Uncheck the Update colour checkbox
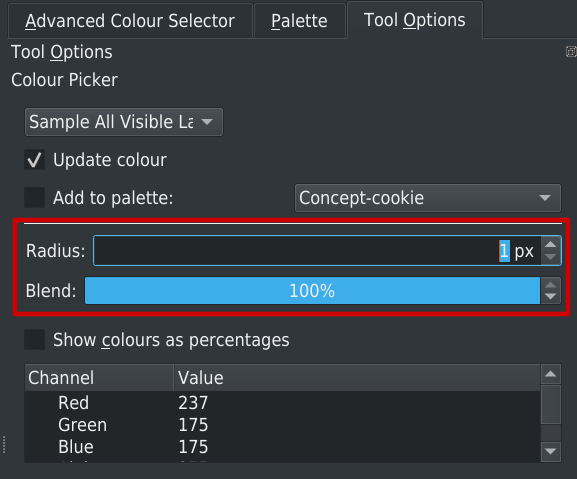 click(35, 160)
